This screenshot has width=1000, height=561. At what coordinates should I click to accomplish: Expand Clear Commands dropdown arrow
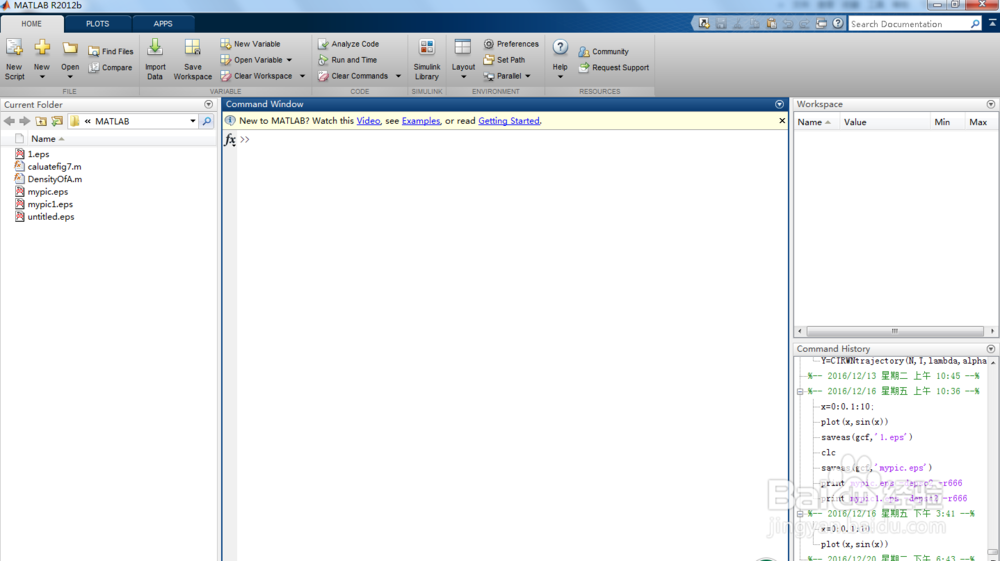tap(399, 76)
